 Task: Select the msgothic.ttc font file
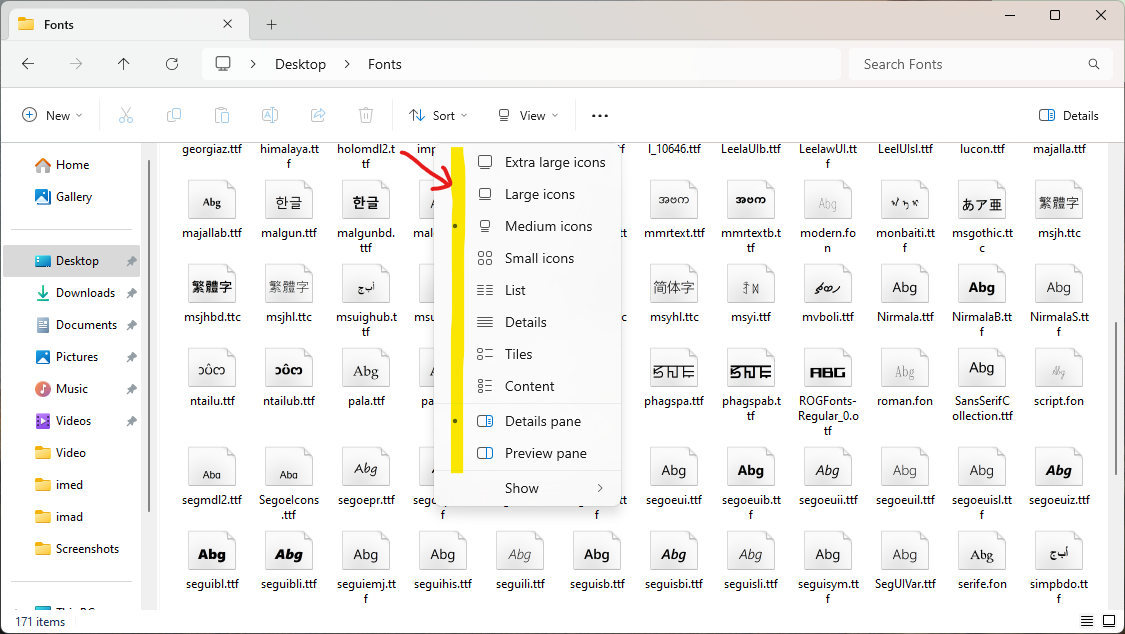coord(982,217)
